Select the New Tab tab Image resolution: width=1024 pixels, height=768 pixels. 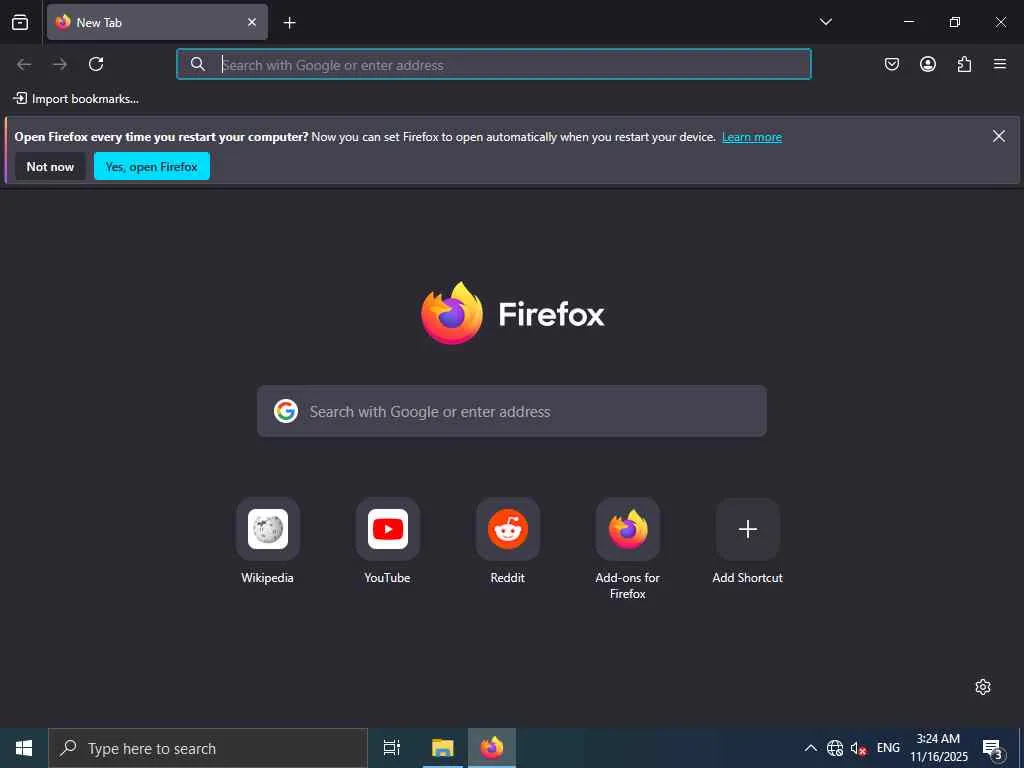[157, 22]
